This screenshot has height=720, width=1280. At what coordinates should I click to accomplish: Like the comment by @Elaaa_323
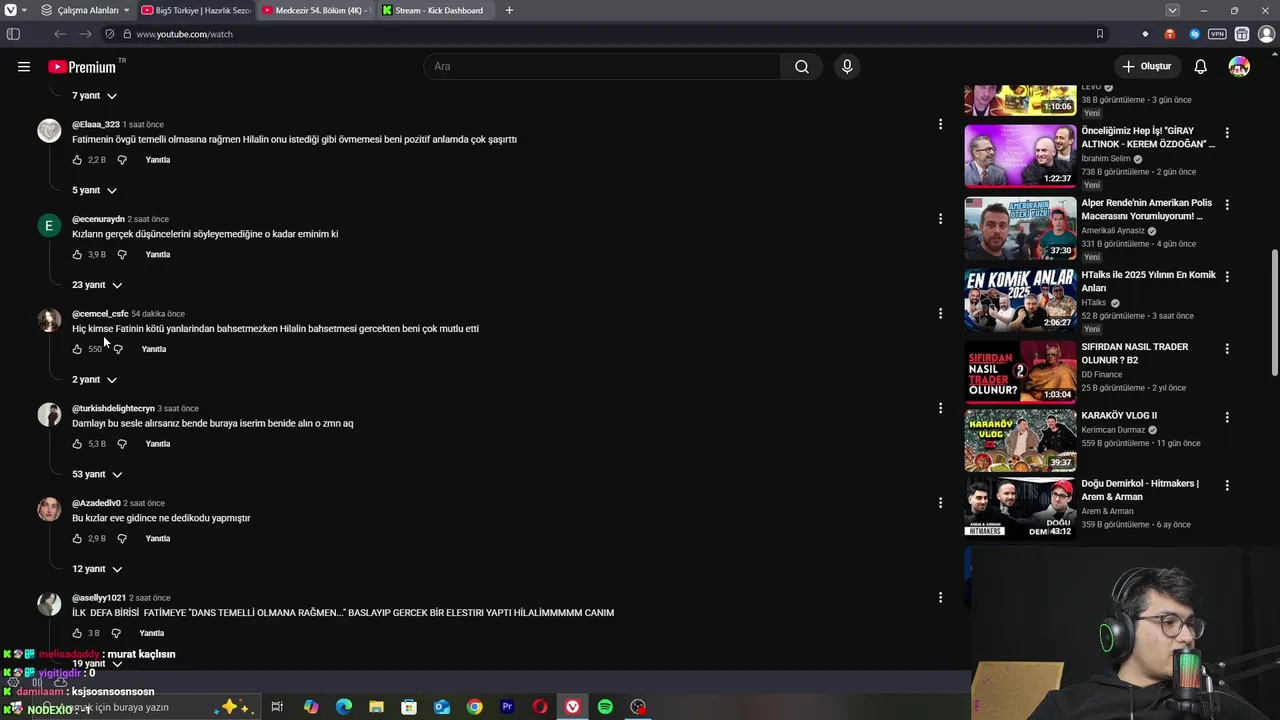tap(77, 160)
